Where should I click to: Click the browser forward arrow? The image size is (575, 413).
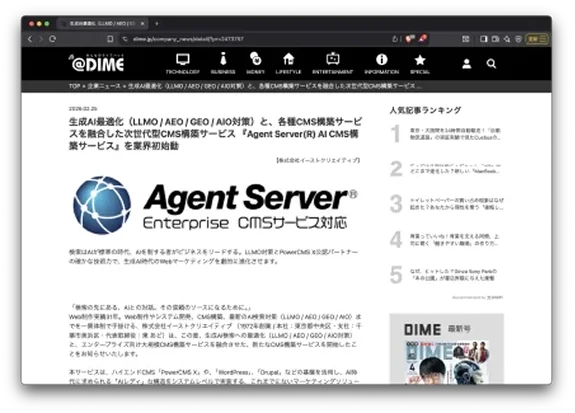[x=41, y=39]
